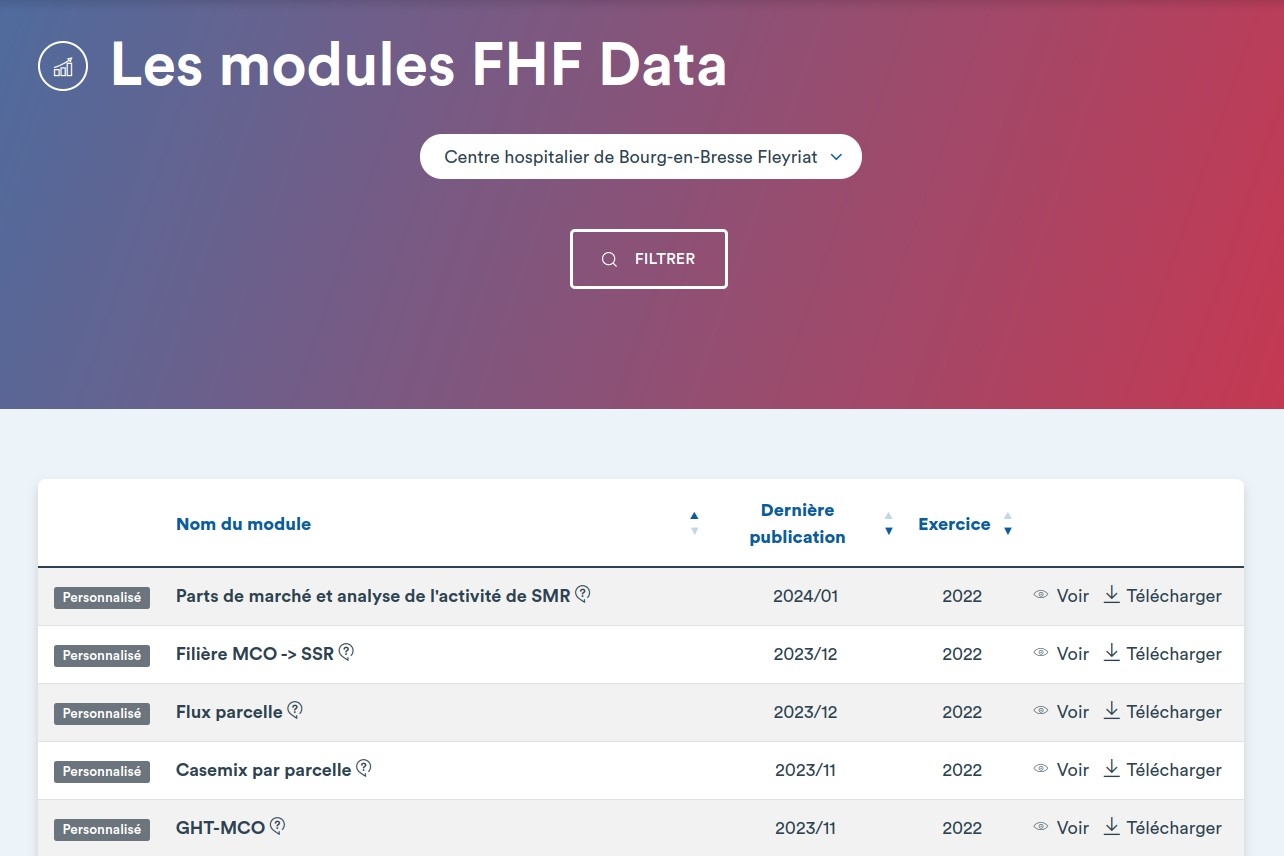Open the Centre hospitalier de Bourg-en-Bresse dropdown

pos(641,157)
